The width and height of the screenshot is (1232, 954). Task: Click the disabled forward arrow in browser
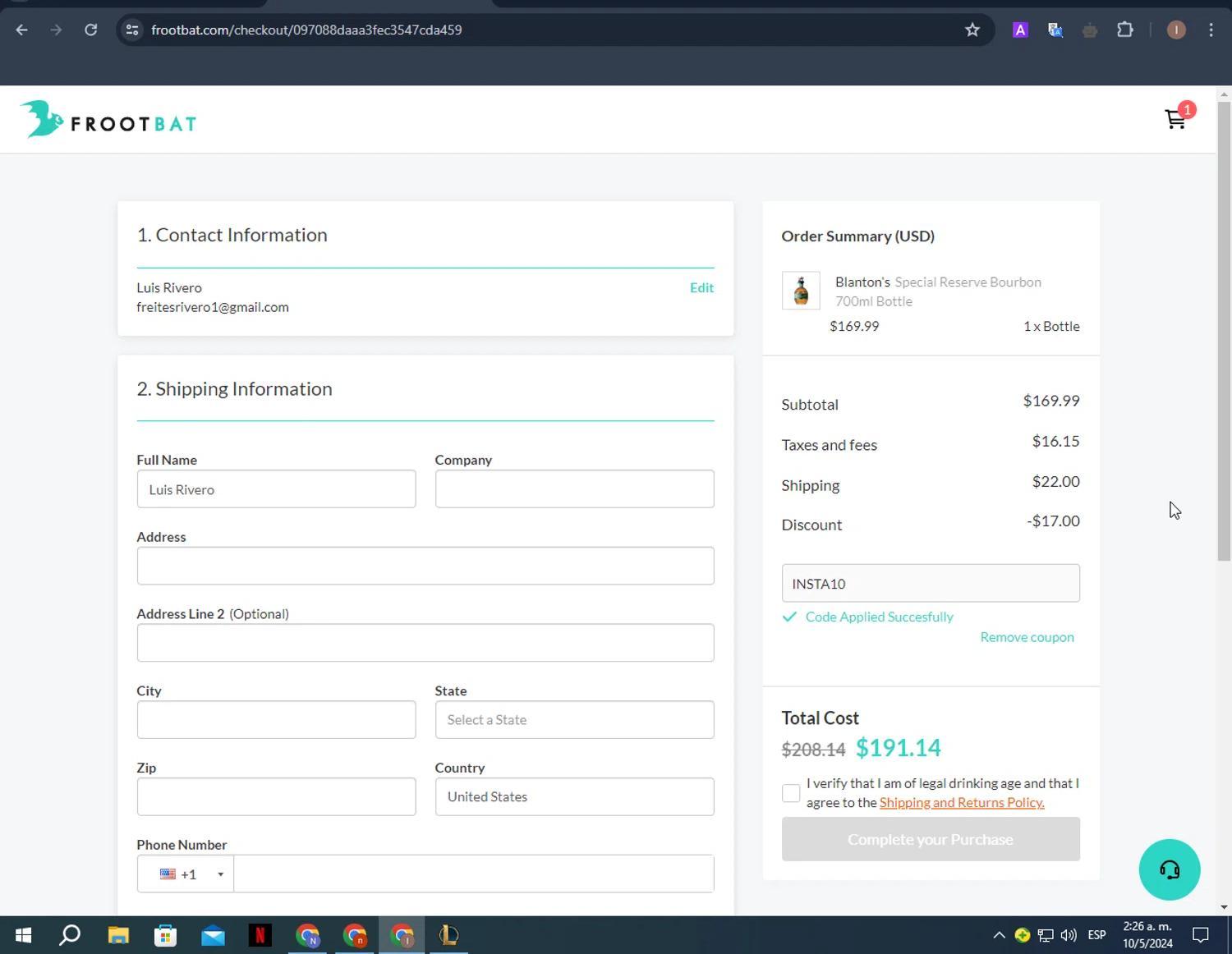click(56, 30)
